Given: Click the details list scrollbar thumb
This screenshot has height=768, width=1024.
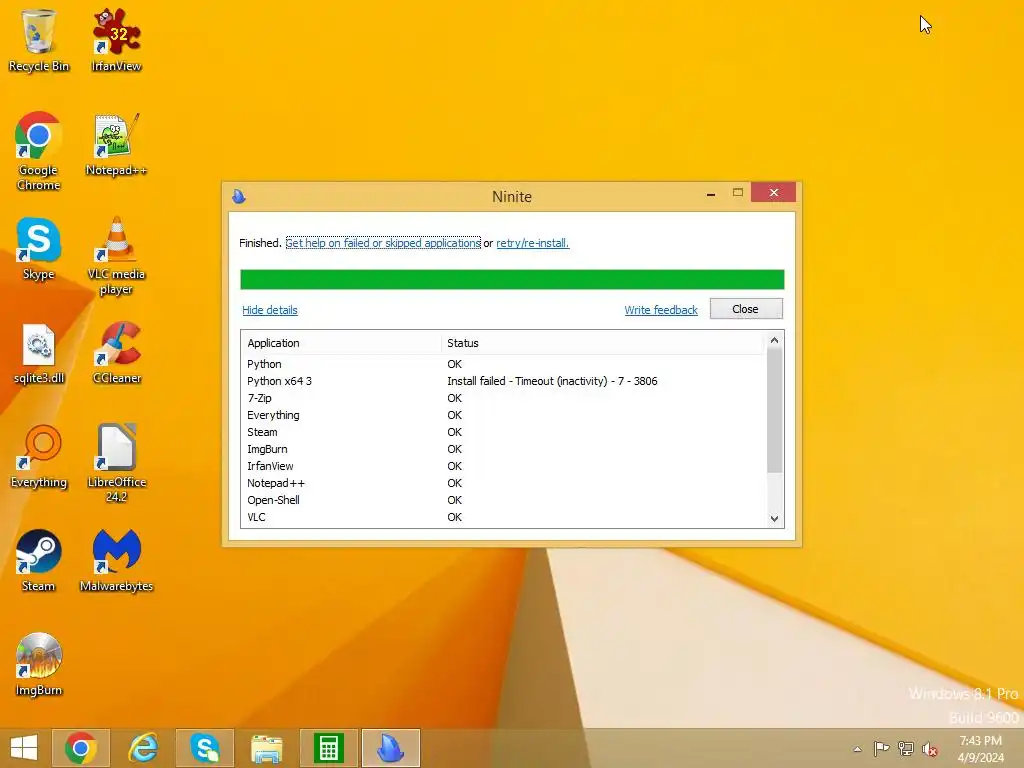Looking at the screenshot, I should tap(775, 410).
